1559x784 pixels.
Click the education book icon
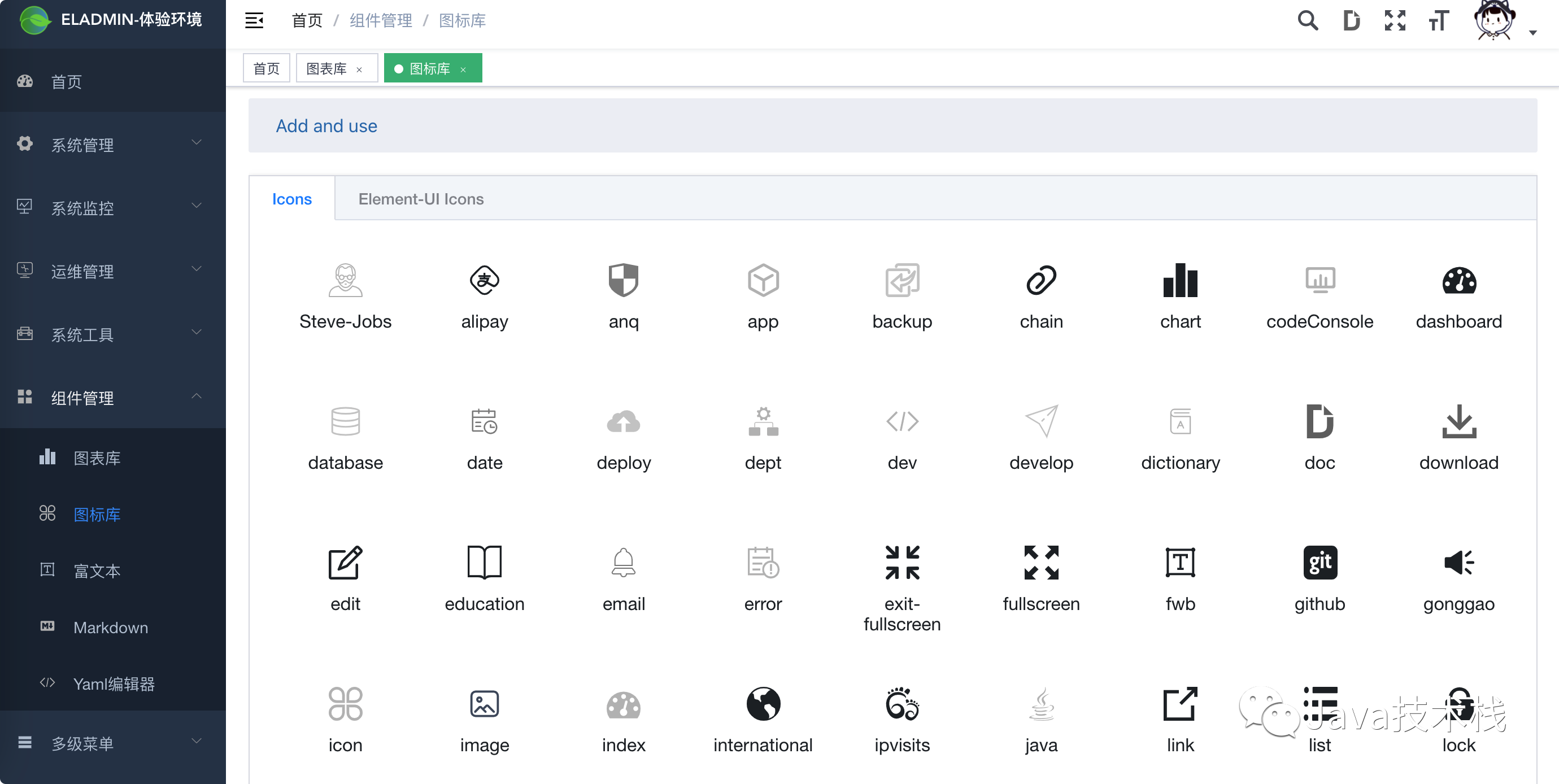(484, 563)
